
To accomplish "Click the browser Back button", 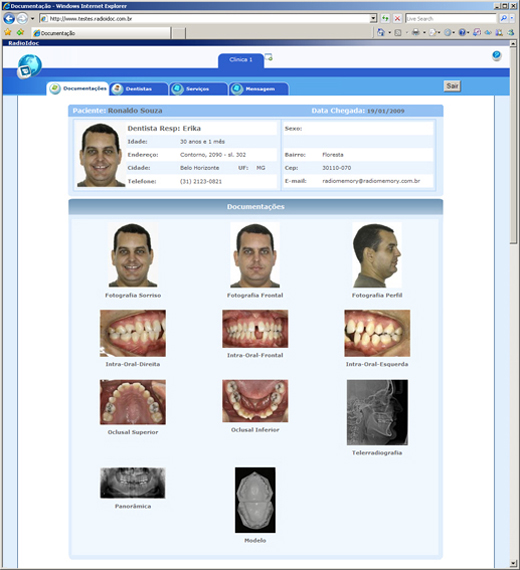I will click(9, 18).
